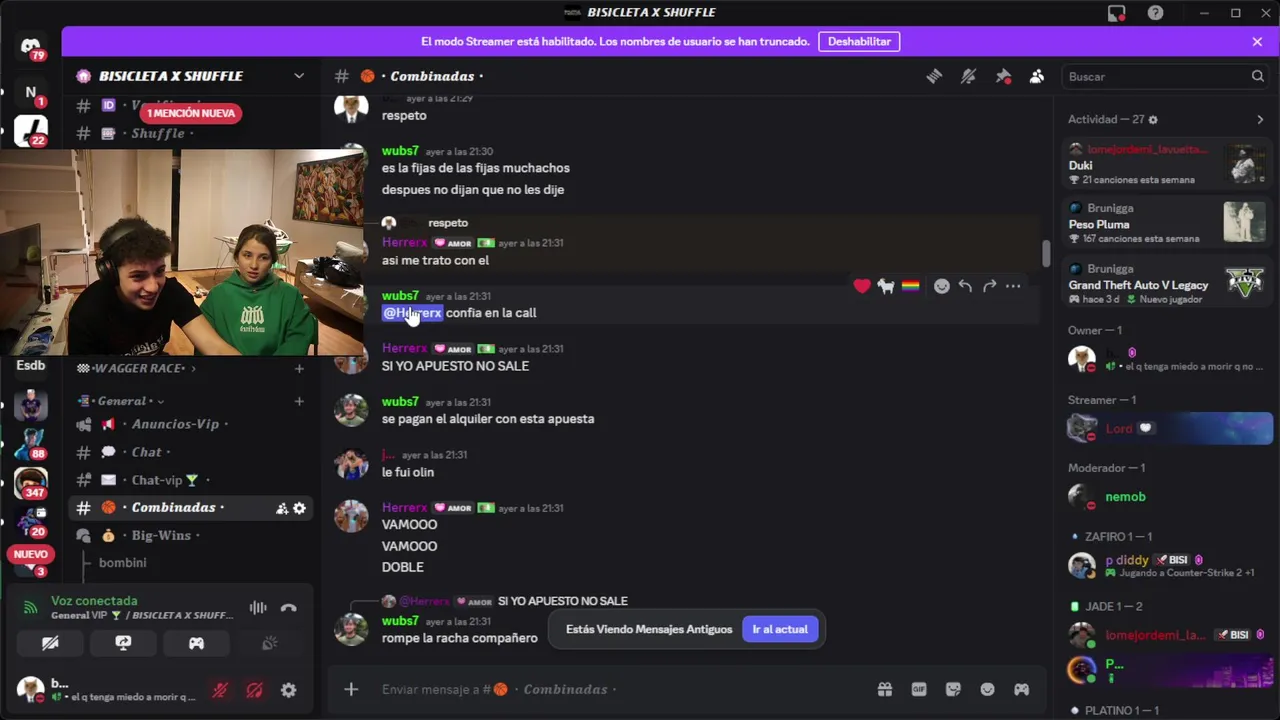This screenshot has height=720, width=1280.
Task: Open the gift icon in message bar
Action: coord(885,689)
